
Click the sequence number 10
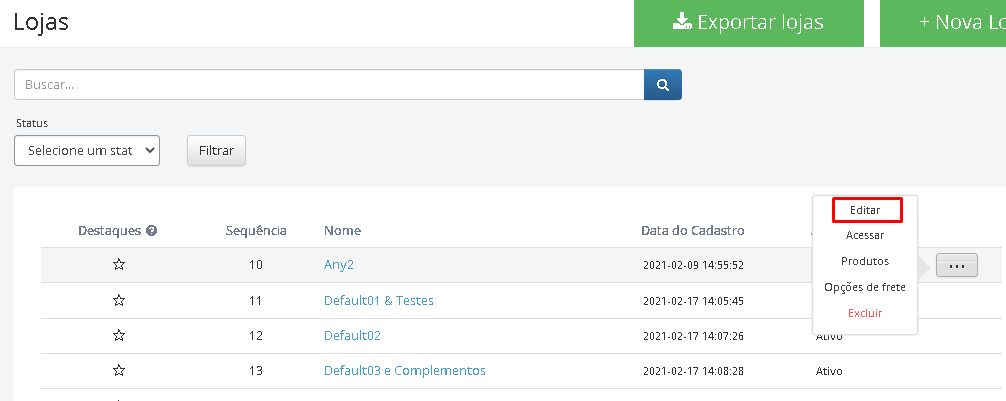tap(255, 264)
